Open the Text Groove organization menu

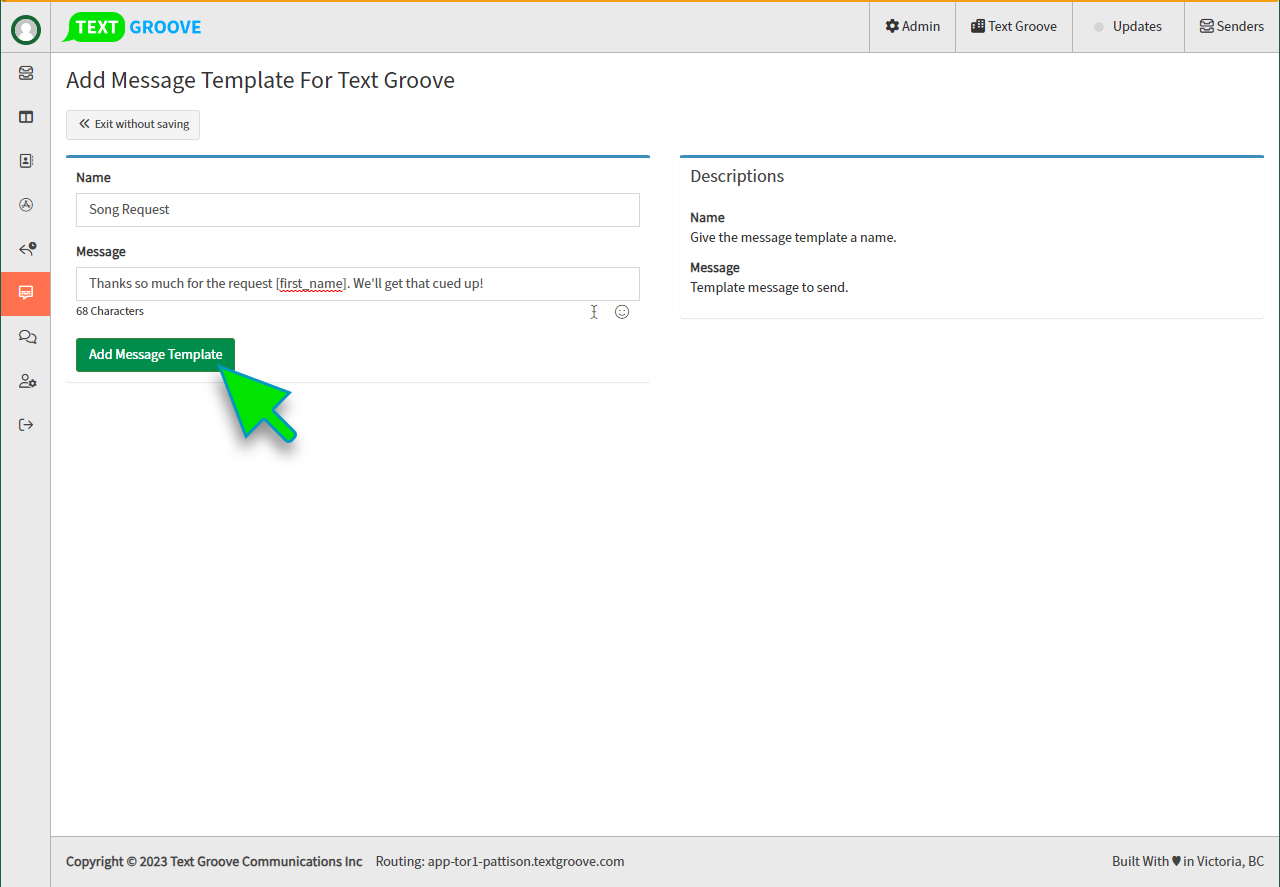point(1013,26)
